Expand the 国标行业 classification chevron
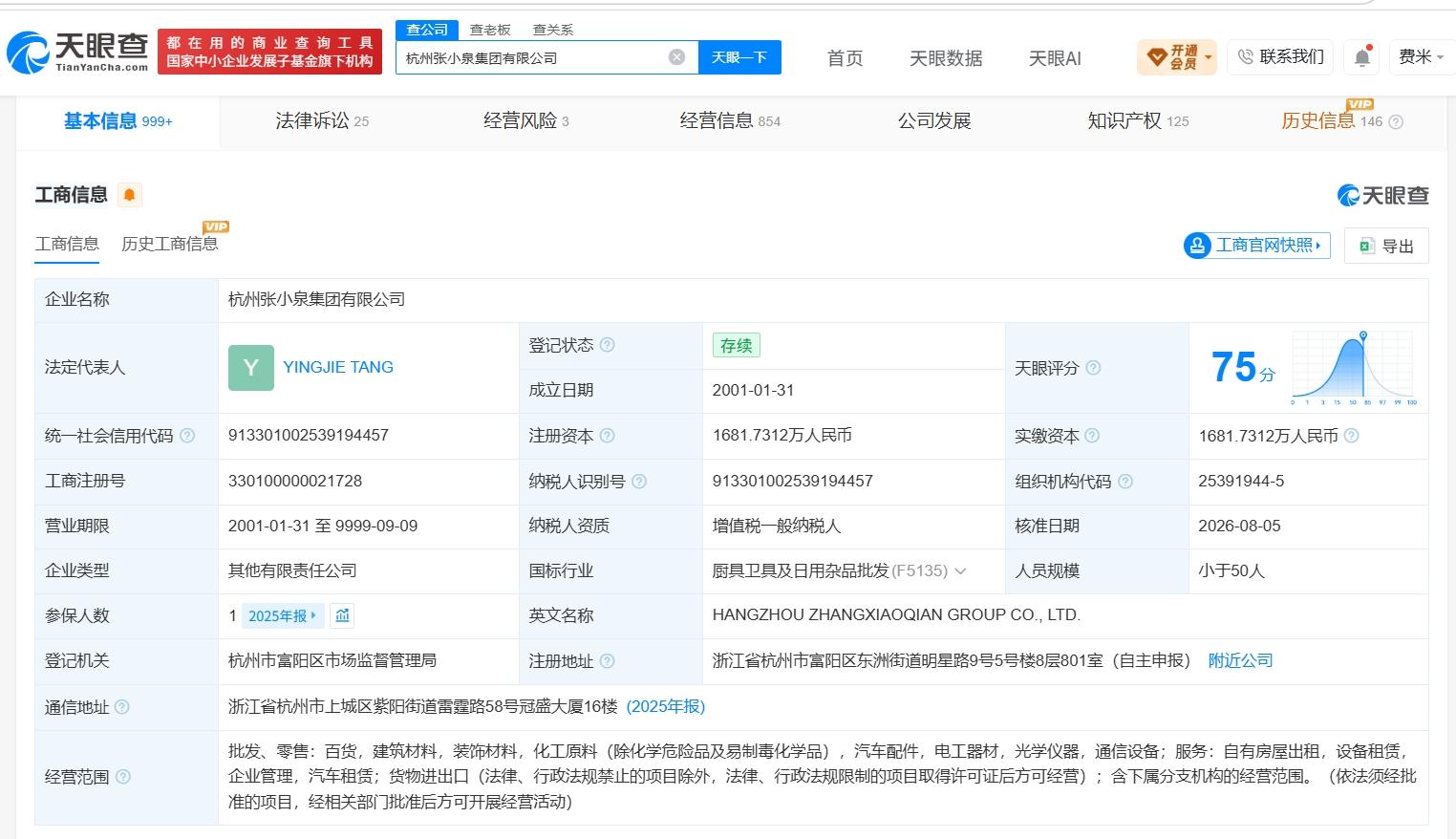The height and width of the screenshot is (839, 1456). [x=960, y=571]
